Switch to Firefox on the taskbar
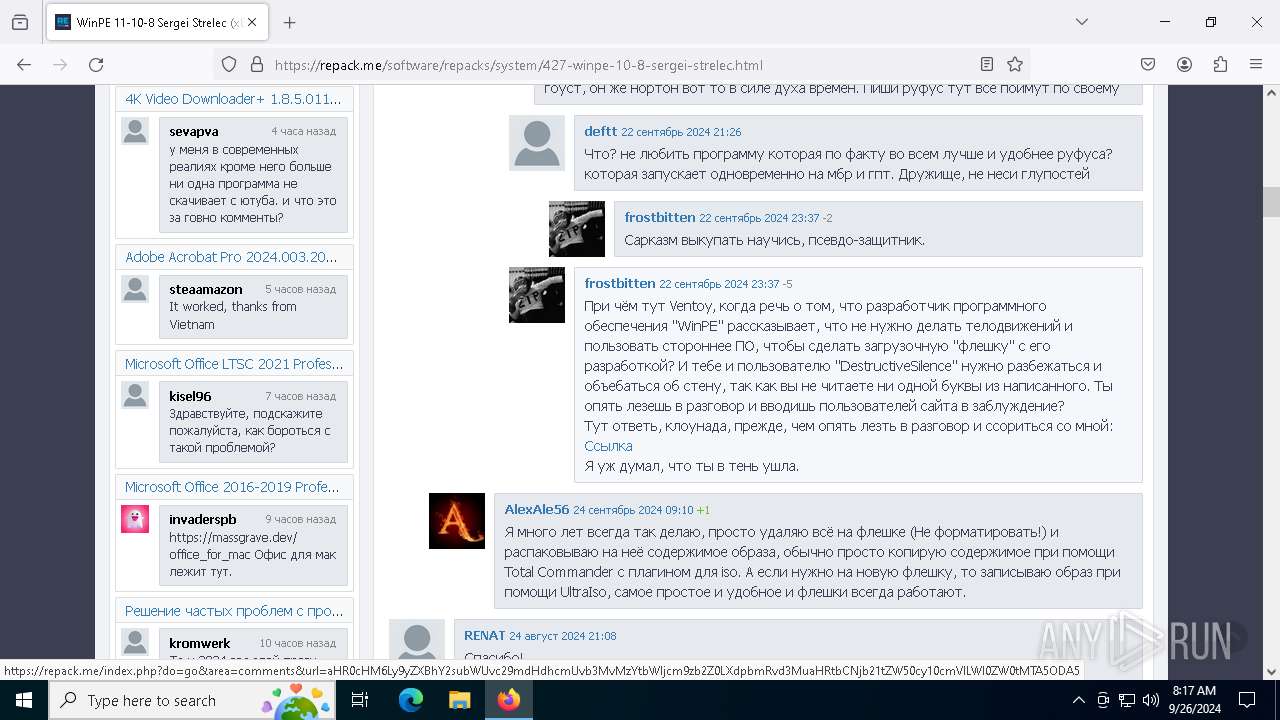1280x720 pixels. click(509, 700)
